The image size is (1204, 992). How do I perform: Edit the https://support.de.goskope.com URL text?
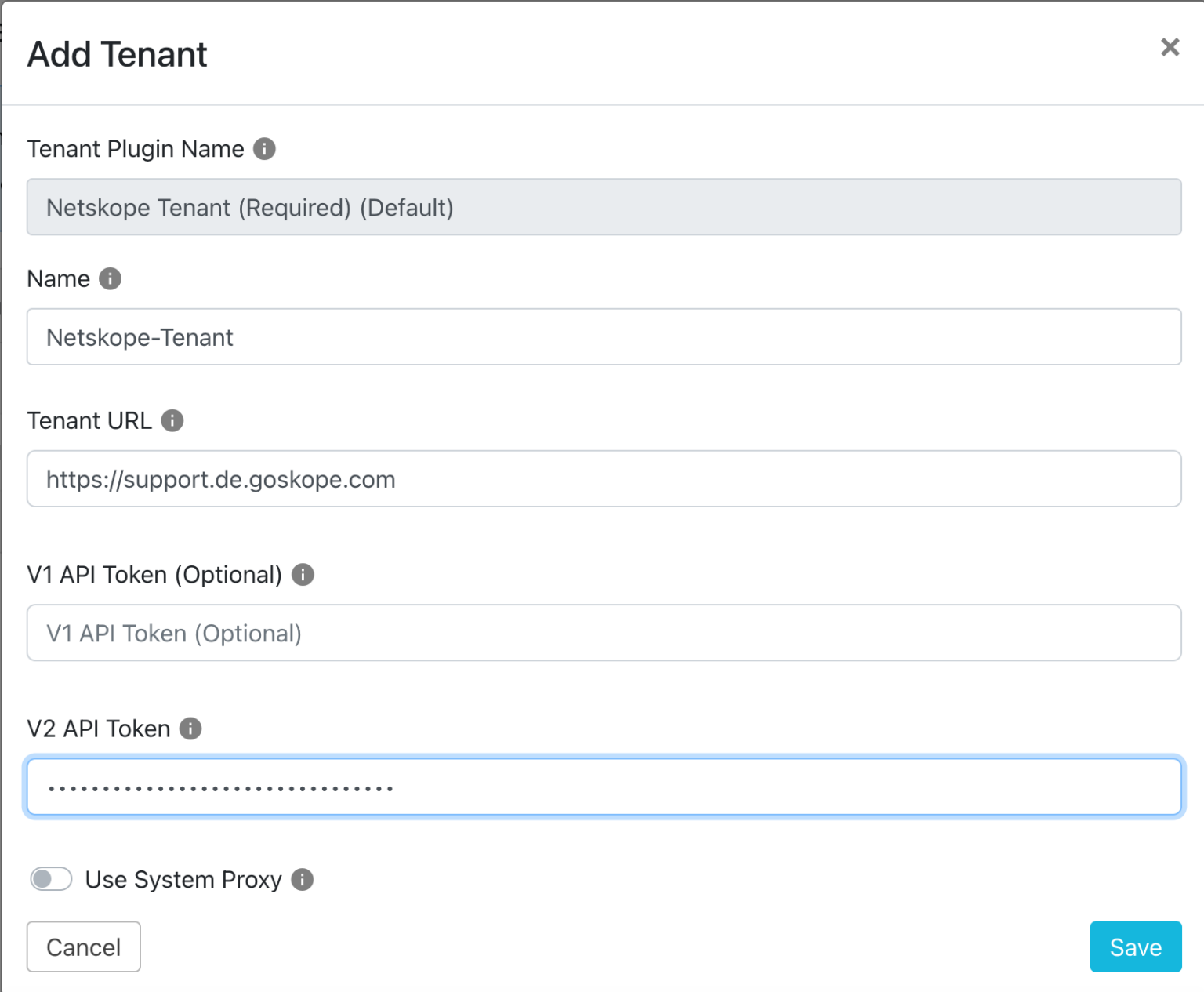[x=220, y=479]
